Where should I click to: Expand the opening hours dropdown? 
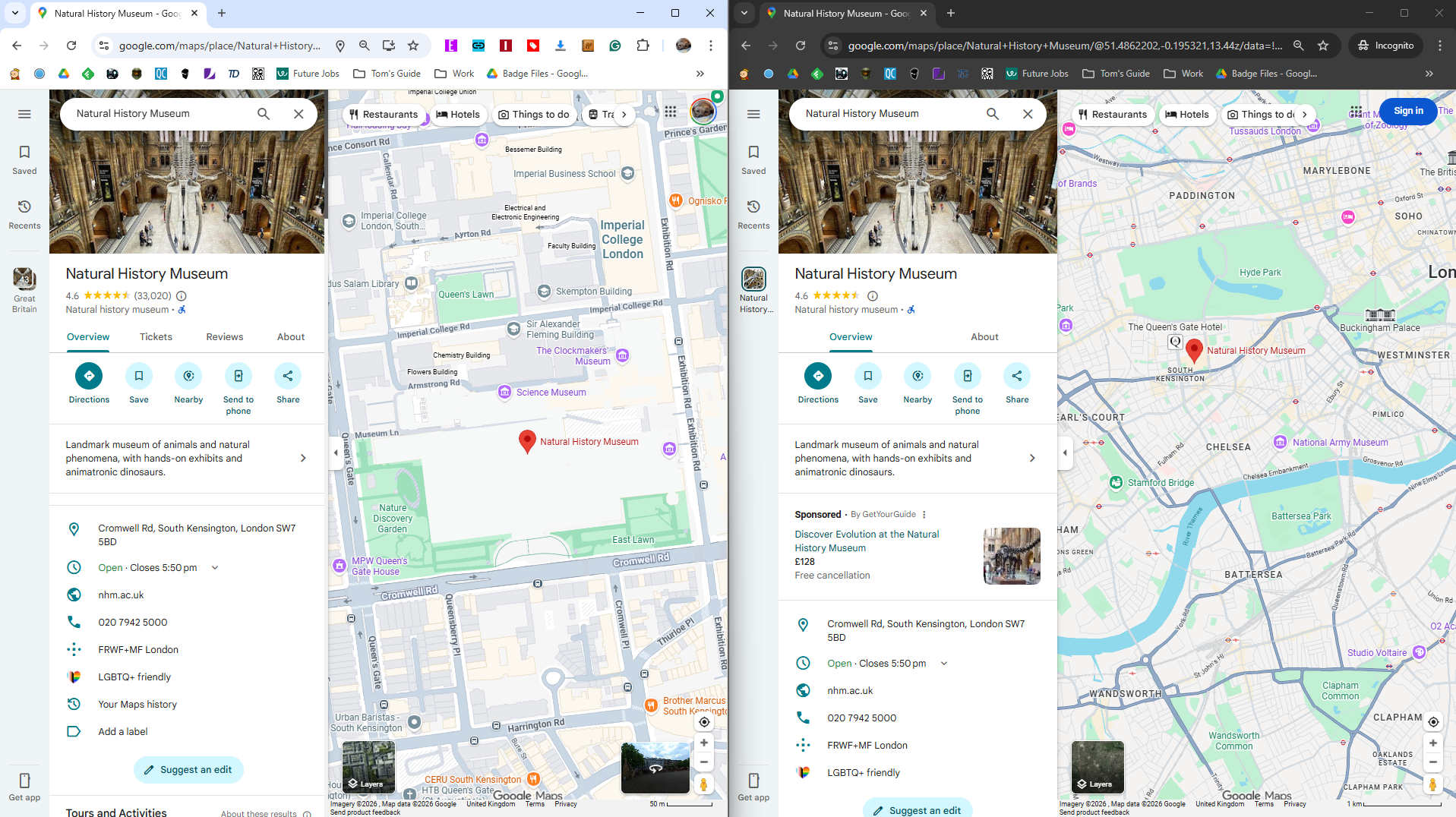tap(215, 567)
